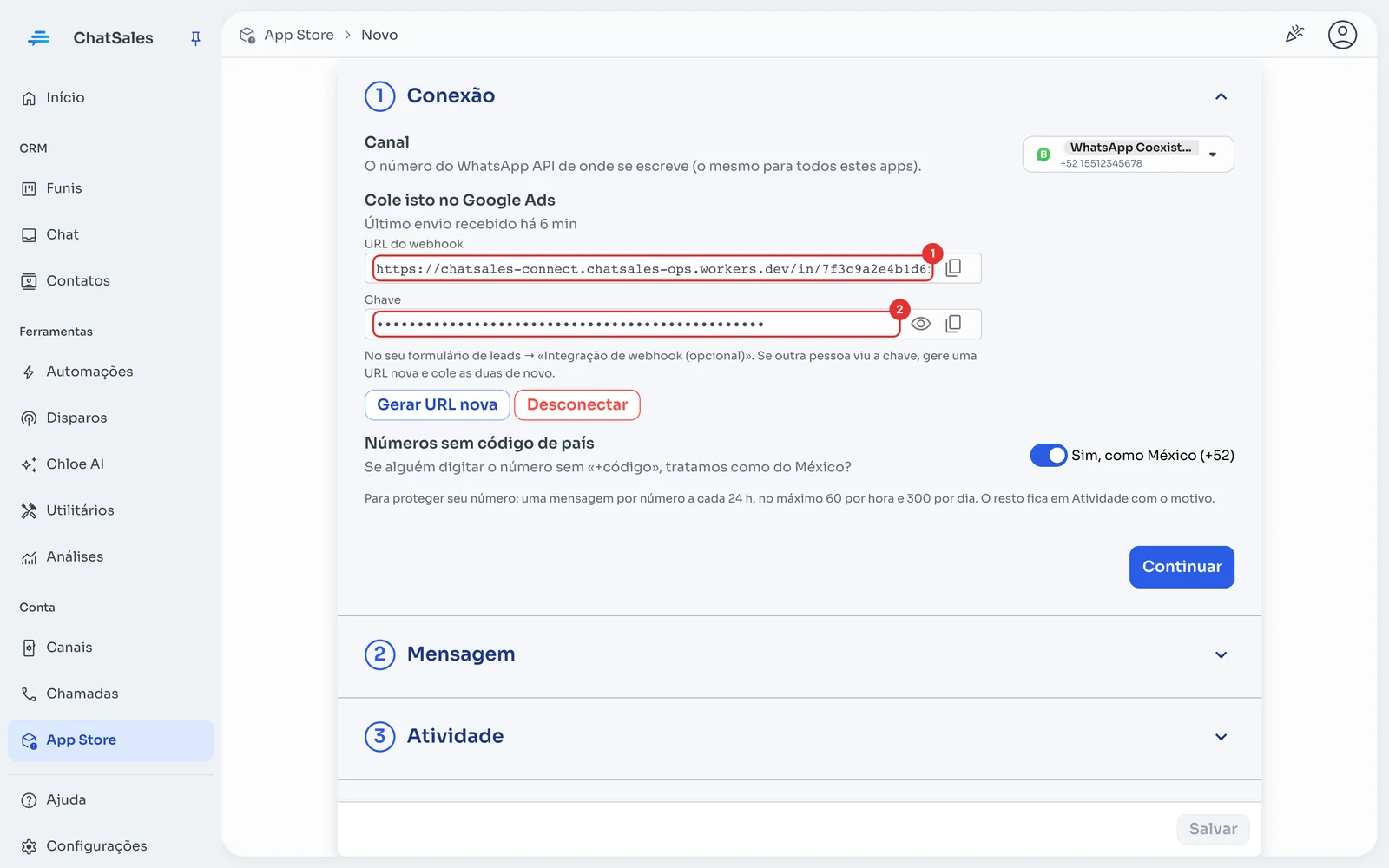Click the Canais icon
This screenshot has width=1389, height=868.
[x=29, y=648]
